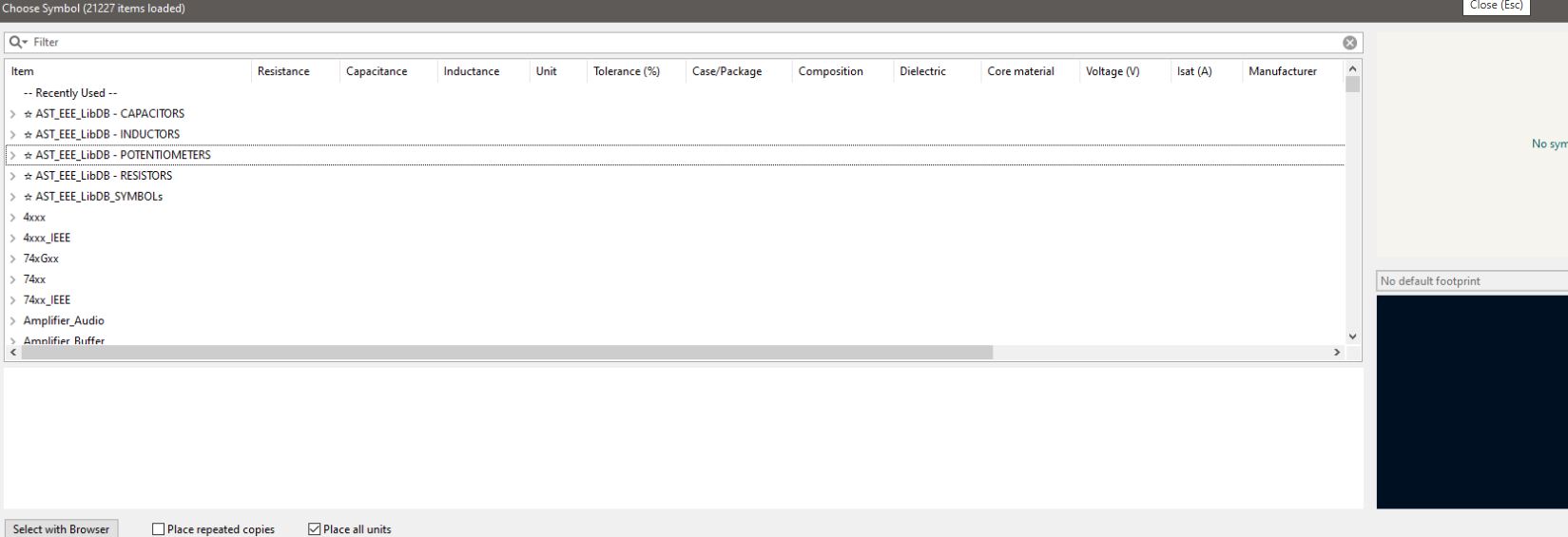
Task: Expand AST_EEE_LibDB - CAPACITORS library
Action: click(12, 114)
